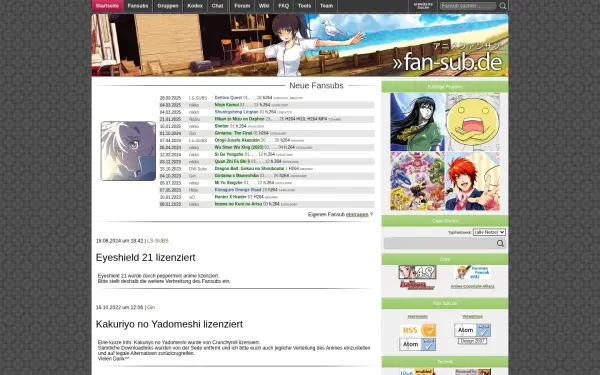Open the Fansubs menu item
The width and height of the screenshot is (600, 375).
click(138, 6)
